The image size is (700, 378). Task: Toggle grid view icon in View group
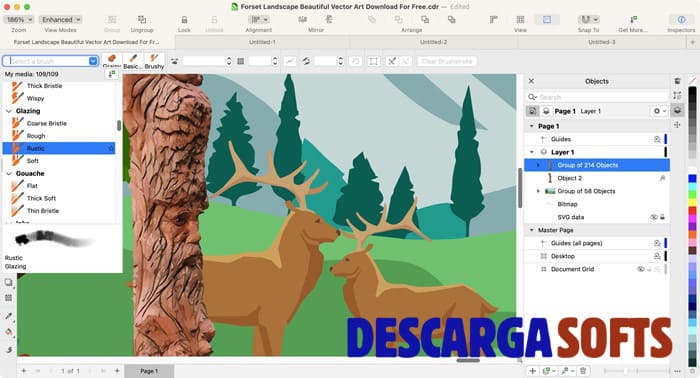point(520,20)
